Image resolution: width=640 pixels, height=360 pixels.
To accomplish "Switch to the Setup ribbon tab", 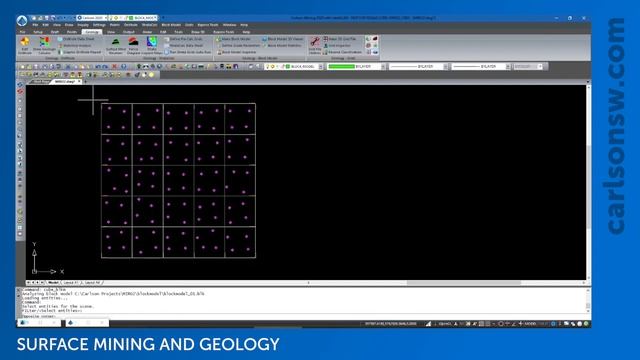I will [x=38, y=31].
